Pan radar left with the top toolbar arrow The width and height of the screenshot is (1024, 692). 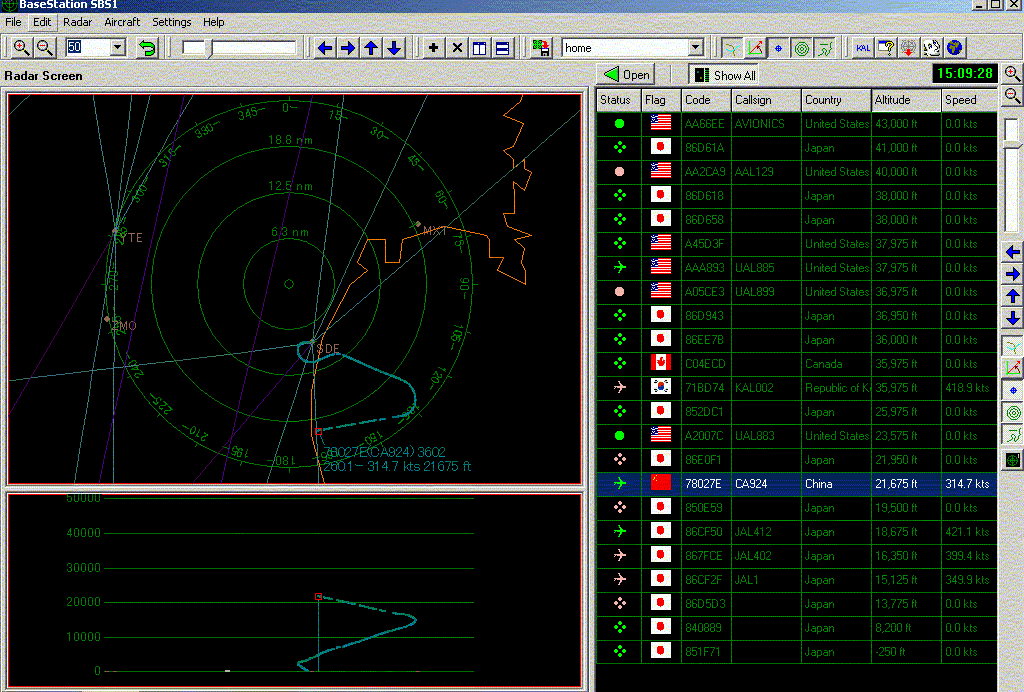pyautogui.click(x=325, y=48)
